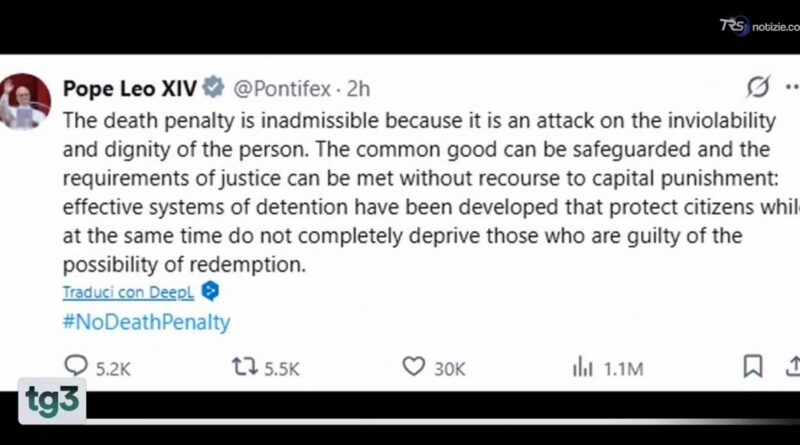Screen dimensions: 800x445
Task: Click the 30K likes count
Action: [x=449, y=368]
